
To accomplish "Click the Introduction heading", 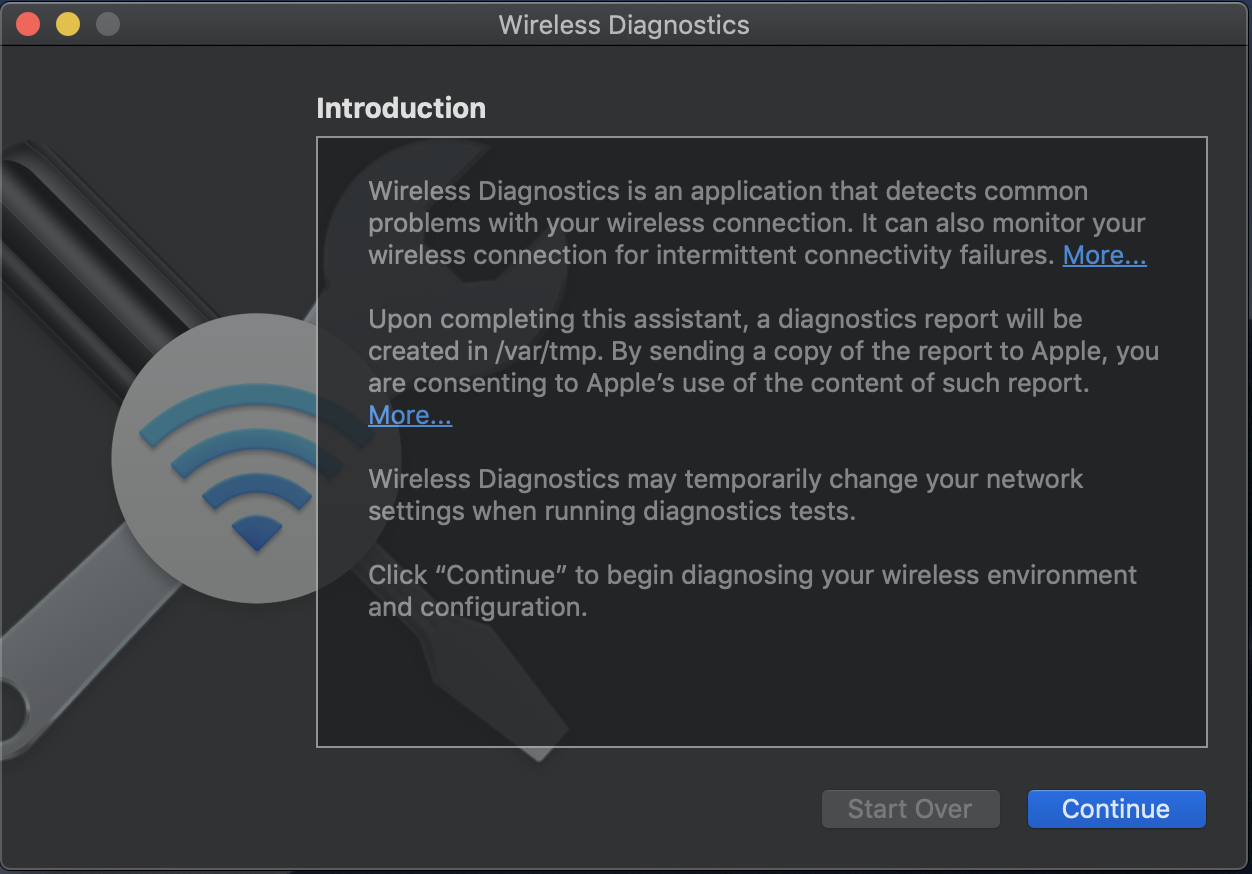I will (x=401, y=108).
